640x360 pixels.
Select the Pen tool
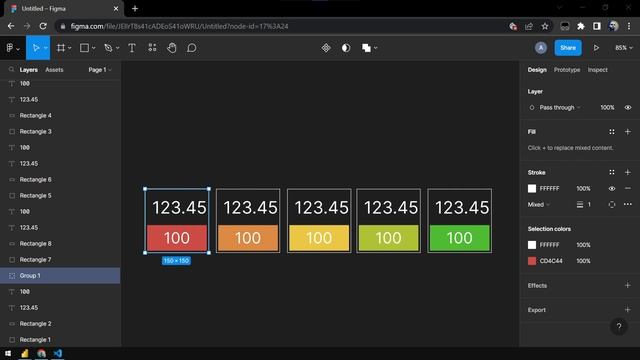tap(108, 48)
